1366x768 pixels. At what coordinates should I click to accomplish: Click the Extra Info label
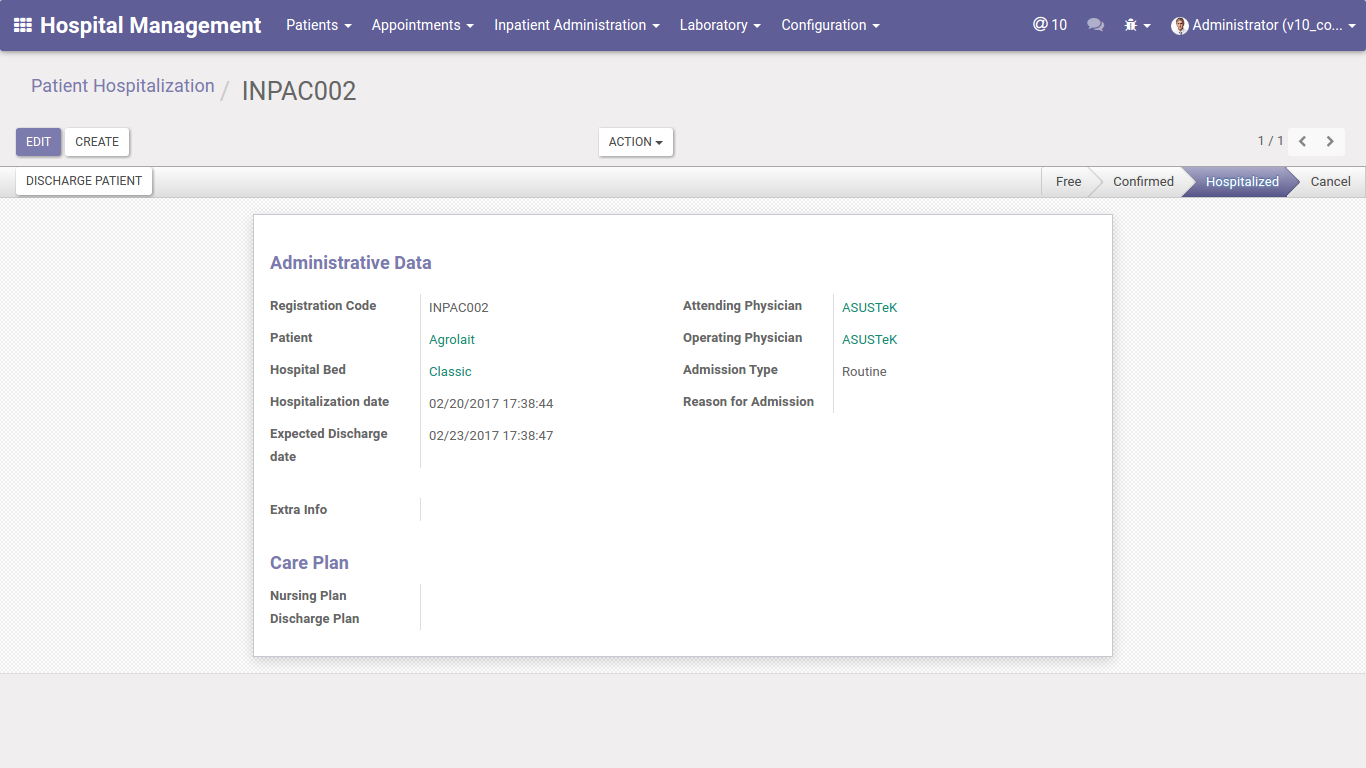[298, 510]
